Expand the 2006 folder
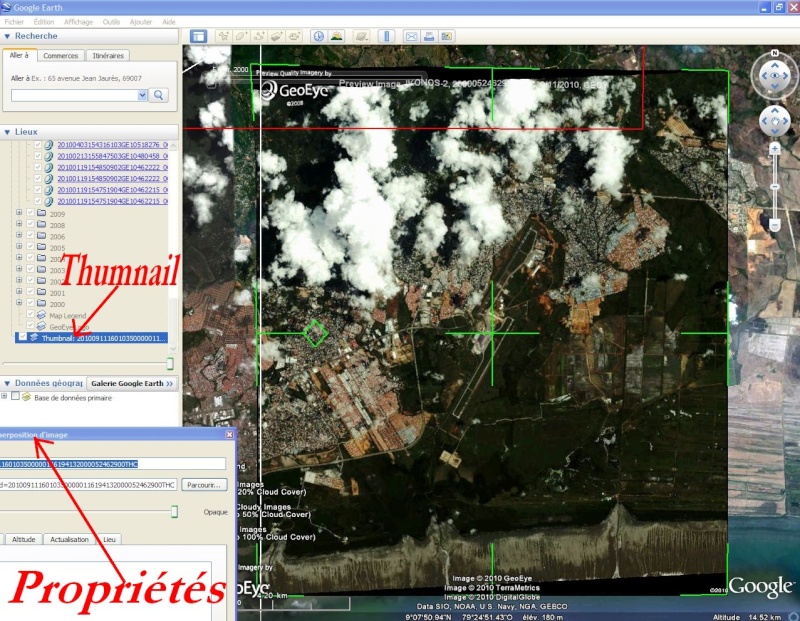This screenshot has width=800, height=621. tap(19, 235)
